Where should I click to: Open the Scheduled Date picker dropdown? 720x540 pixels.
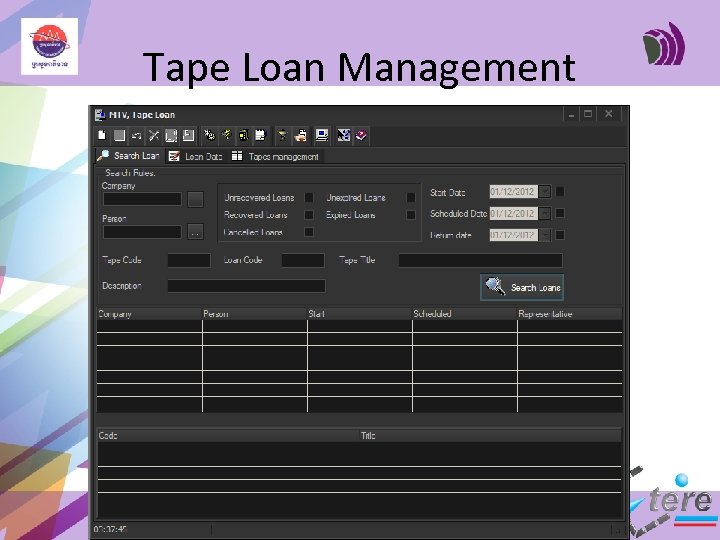(545, 213)
